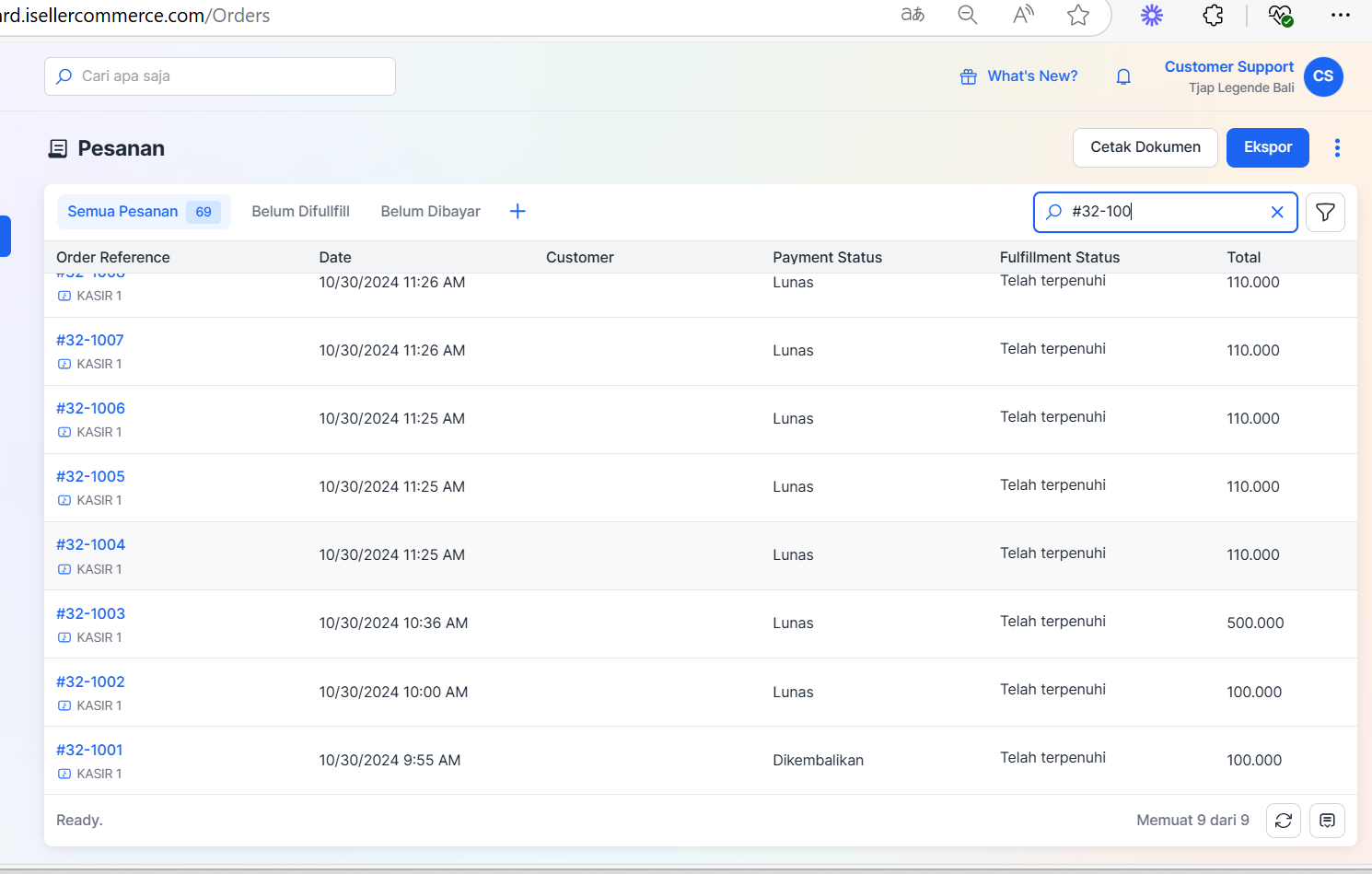Image resolution: width=1372 pixels, height=874 pixels.
Task: Open the browser health heart icon
Action: (1280, 15)
